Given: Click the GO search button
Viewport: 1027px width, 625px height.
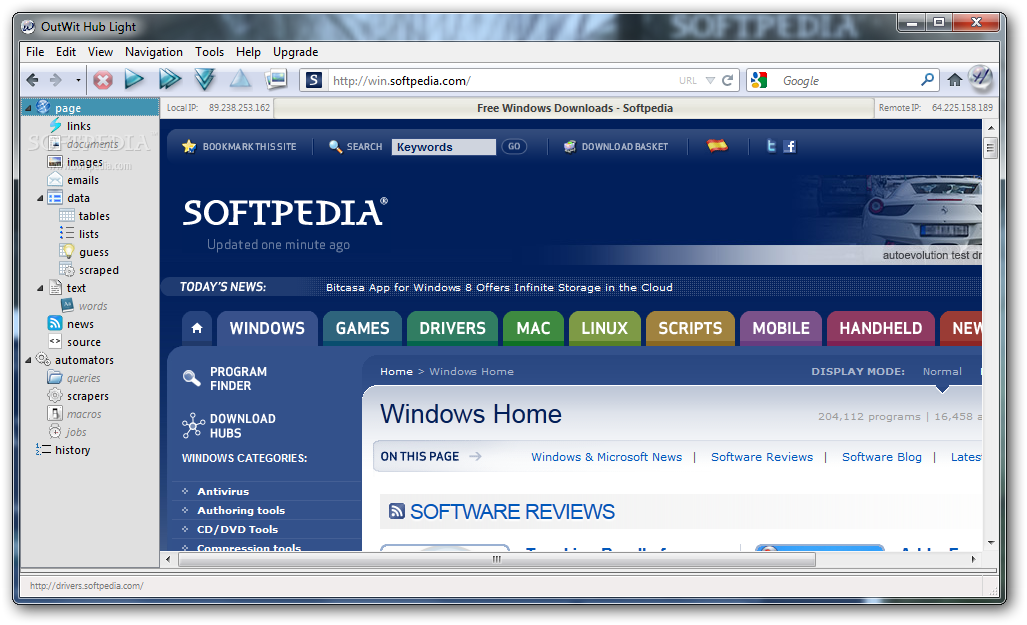Looking at the screenshot, I should 514,147.
